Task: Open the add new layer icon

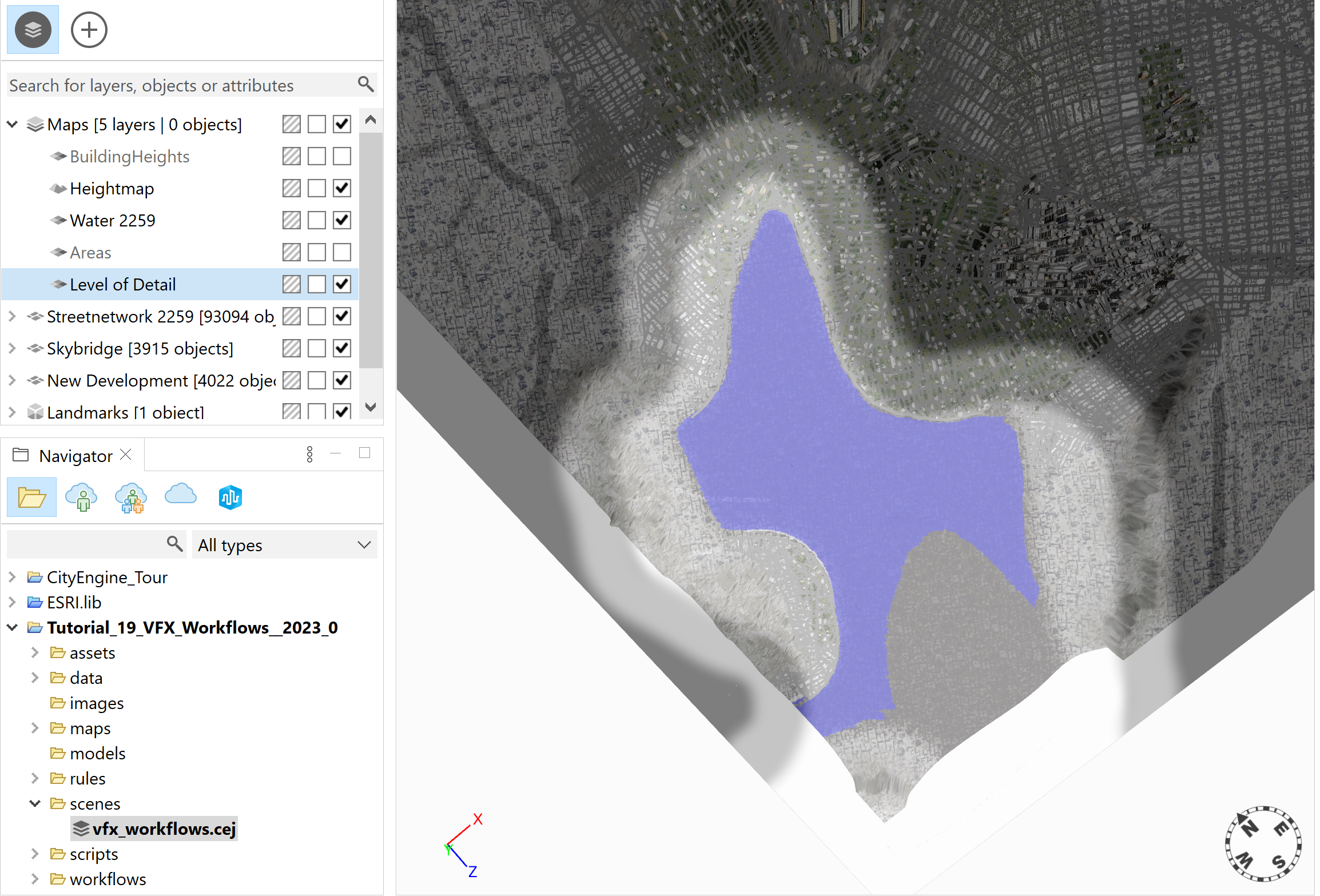Action: pos(89,29)
